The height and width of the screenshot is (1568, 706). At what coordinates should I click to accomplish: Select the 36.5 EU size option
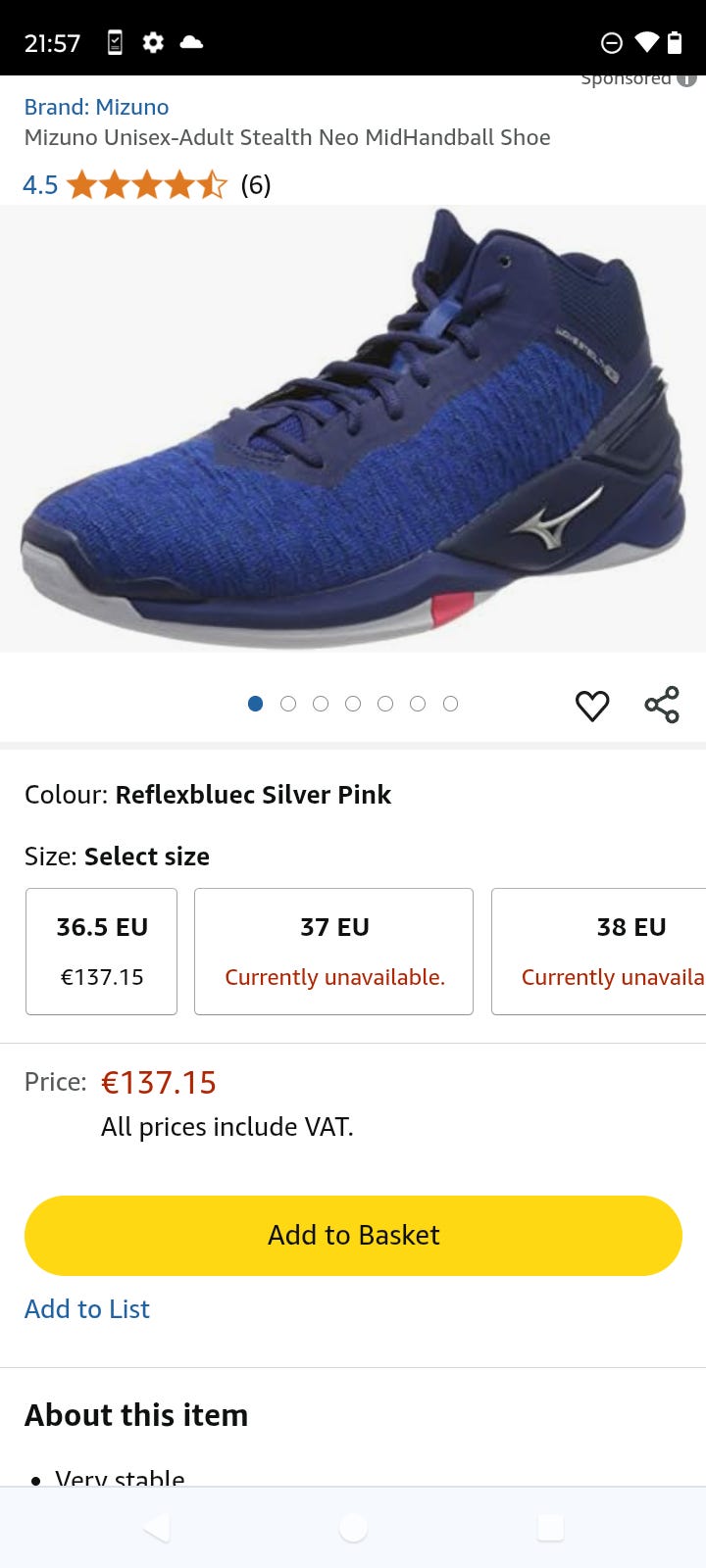[102, 951]
